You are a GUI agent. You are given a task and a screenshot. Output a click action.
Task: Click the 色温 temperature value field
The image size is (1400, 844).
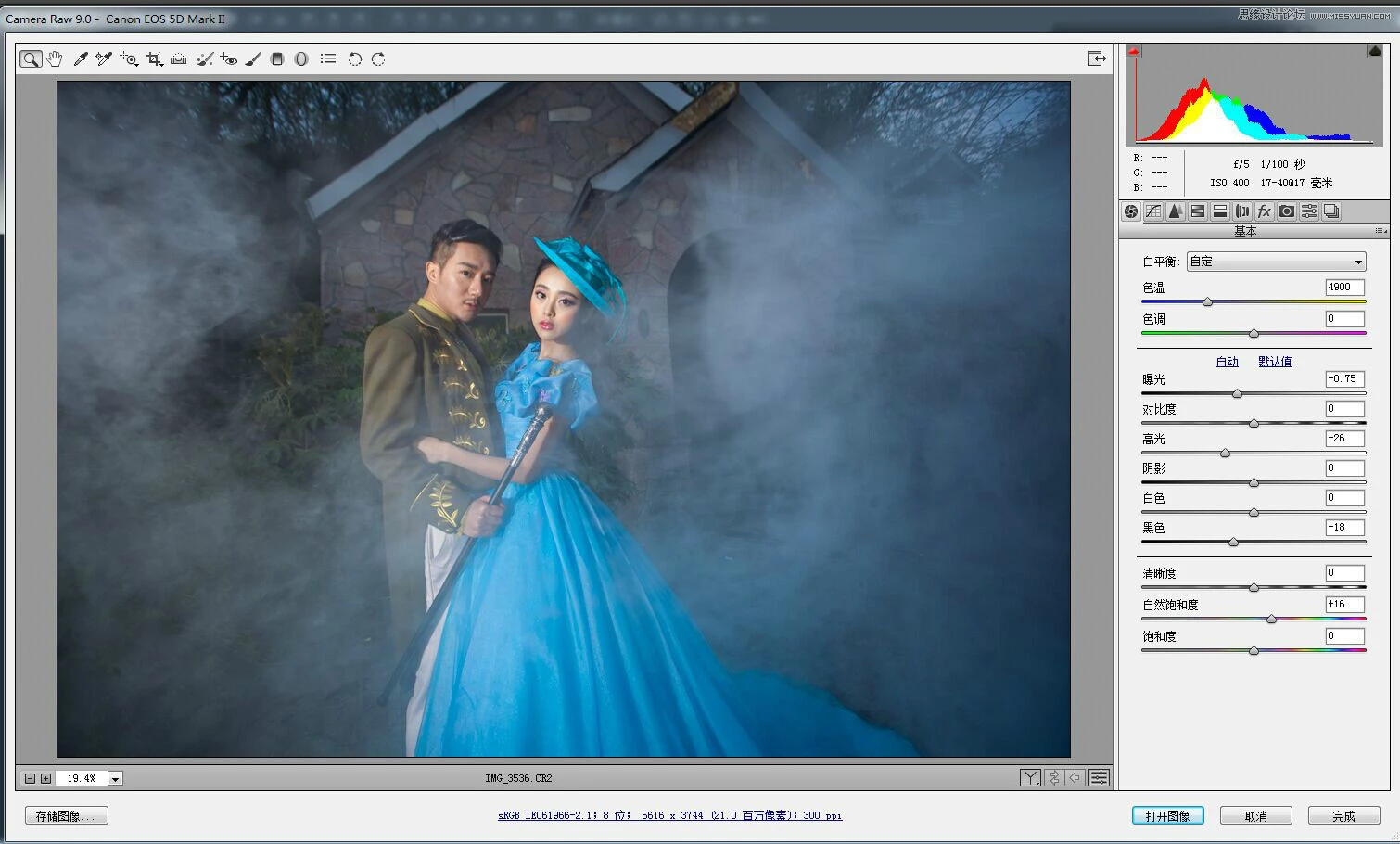tap(1343, 288)
